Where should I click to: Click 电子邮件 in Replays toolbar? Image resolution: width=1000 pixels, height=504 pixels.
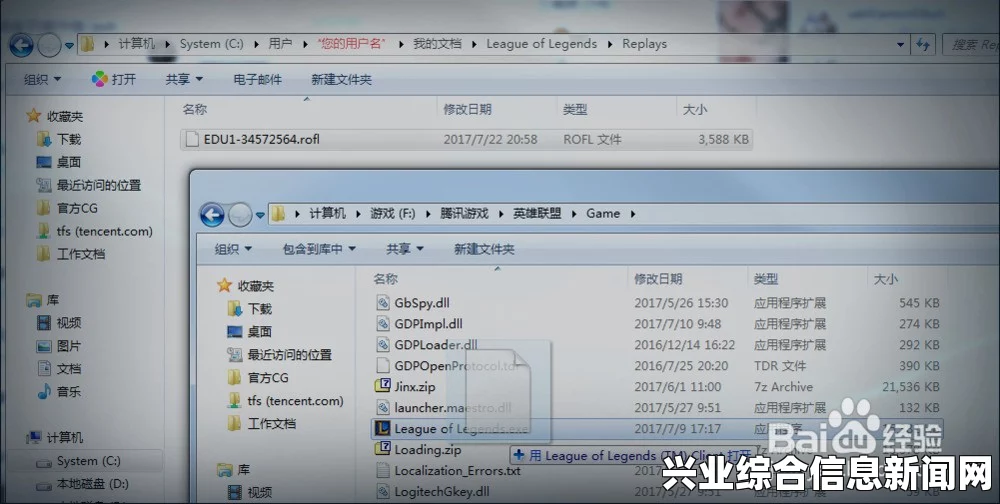tap(258, 80)
